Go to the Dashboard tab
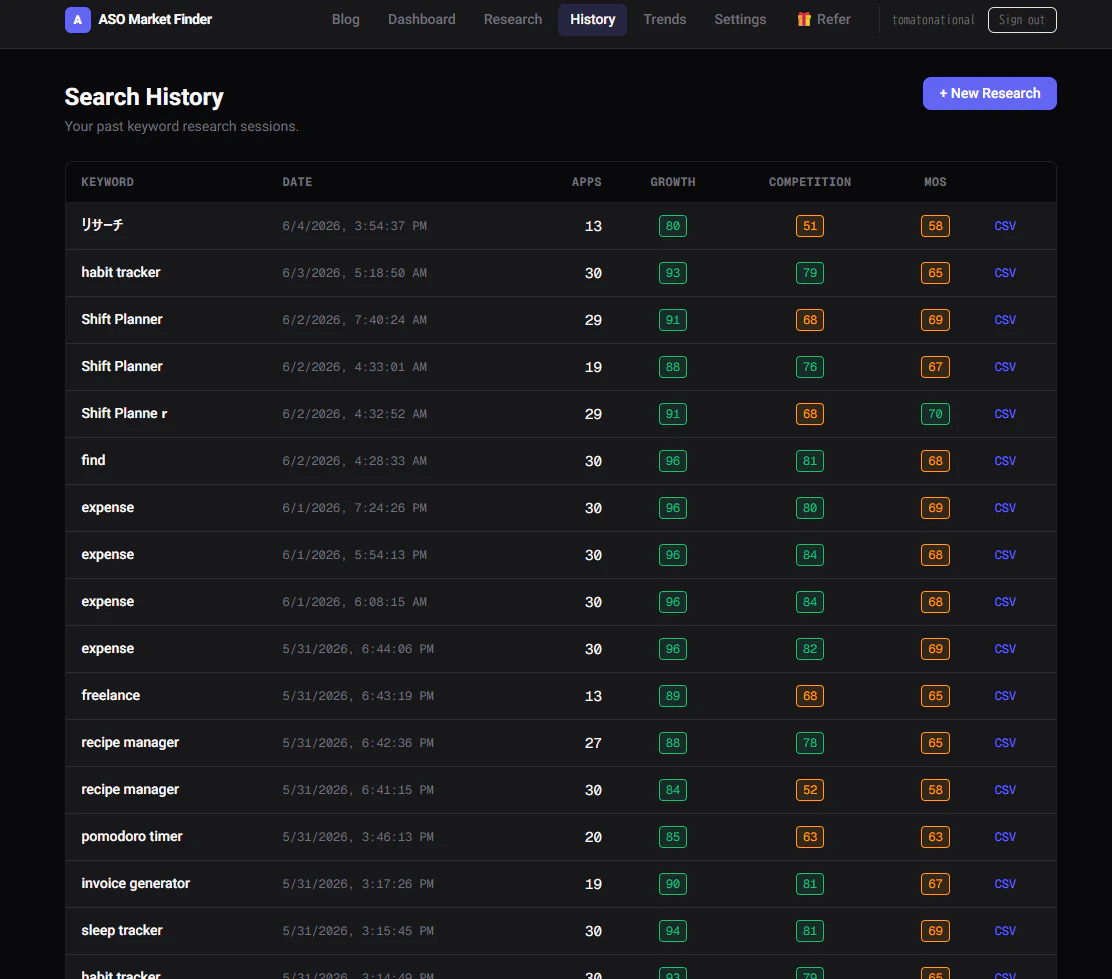 (421, 20)
